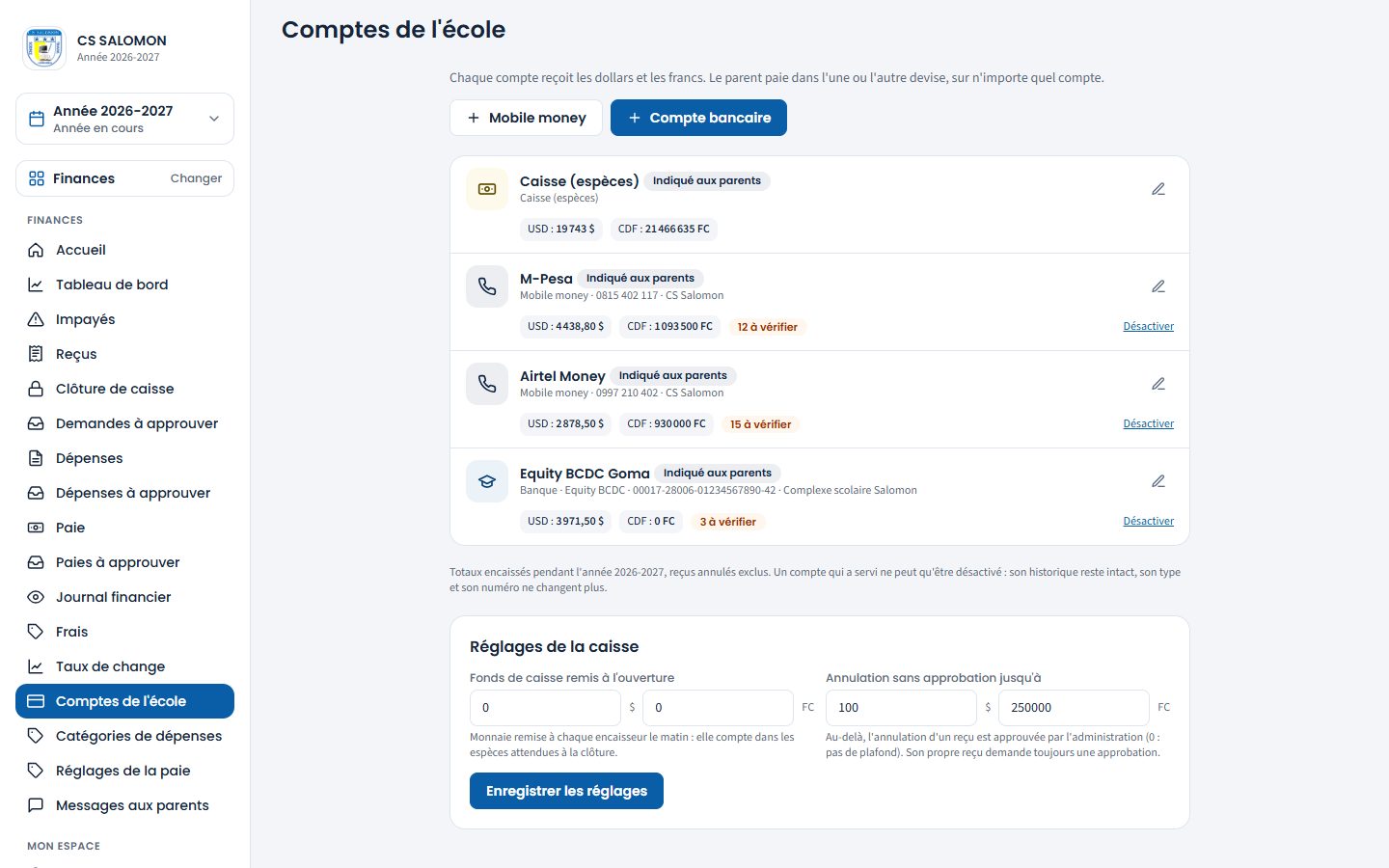Click the Equity BCDC graduation cap icon
This screenshot has height=868, width=1389.
[487, 481]
